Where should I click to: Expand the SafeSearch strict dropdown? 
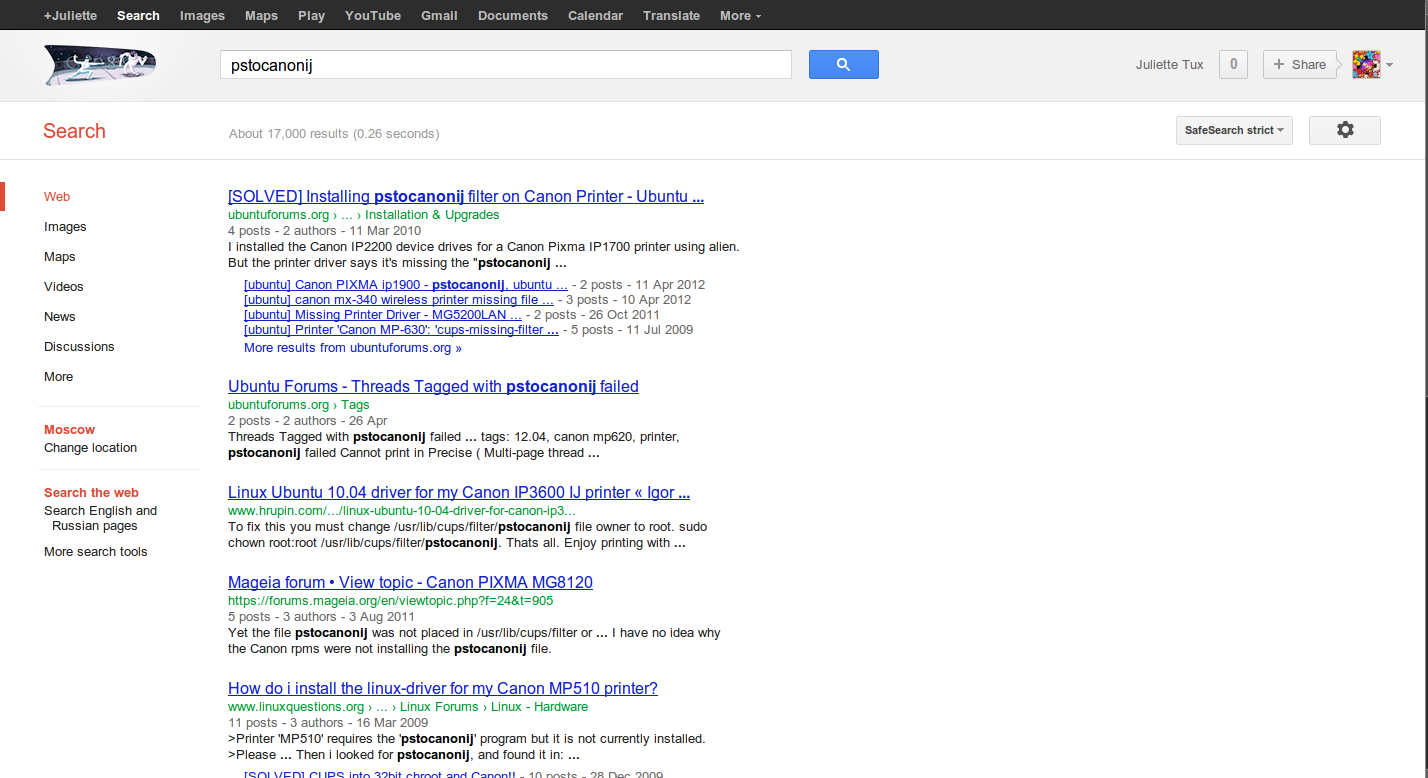[1234, 130]
